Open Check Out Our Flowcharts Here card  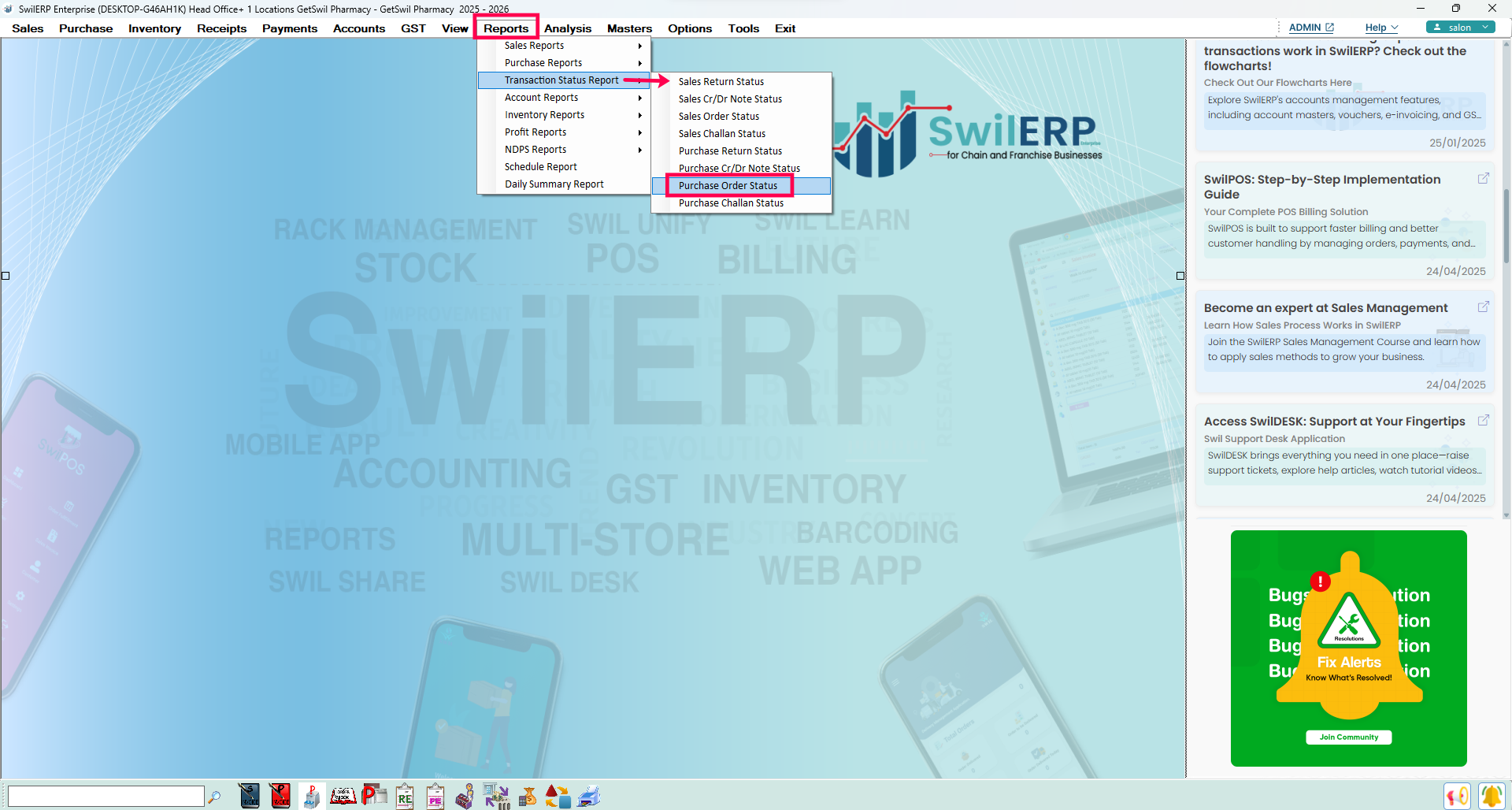[1345, 95]
